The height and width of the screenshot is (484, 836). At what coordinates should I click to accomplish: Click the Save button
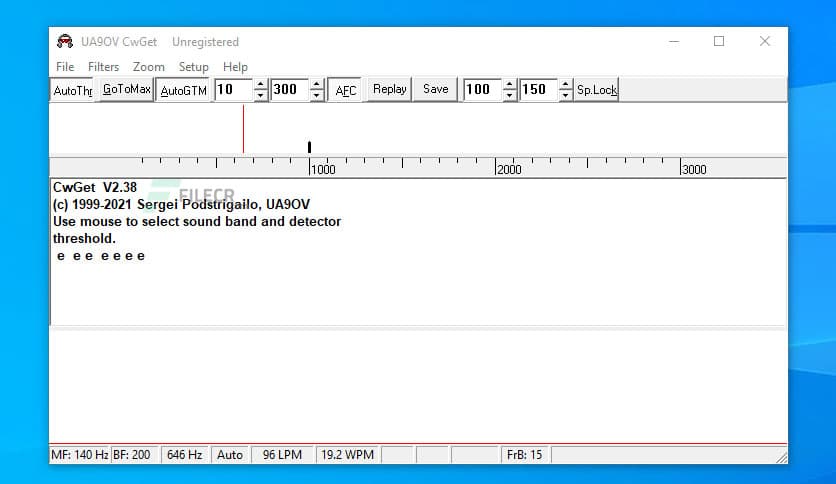436,89
